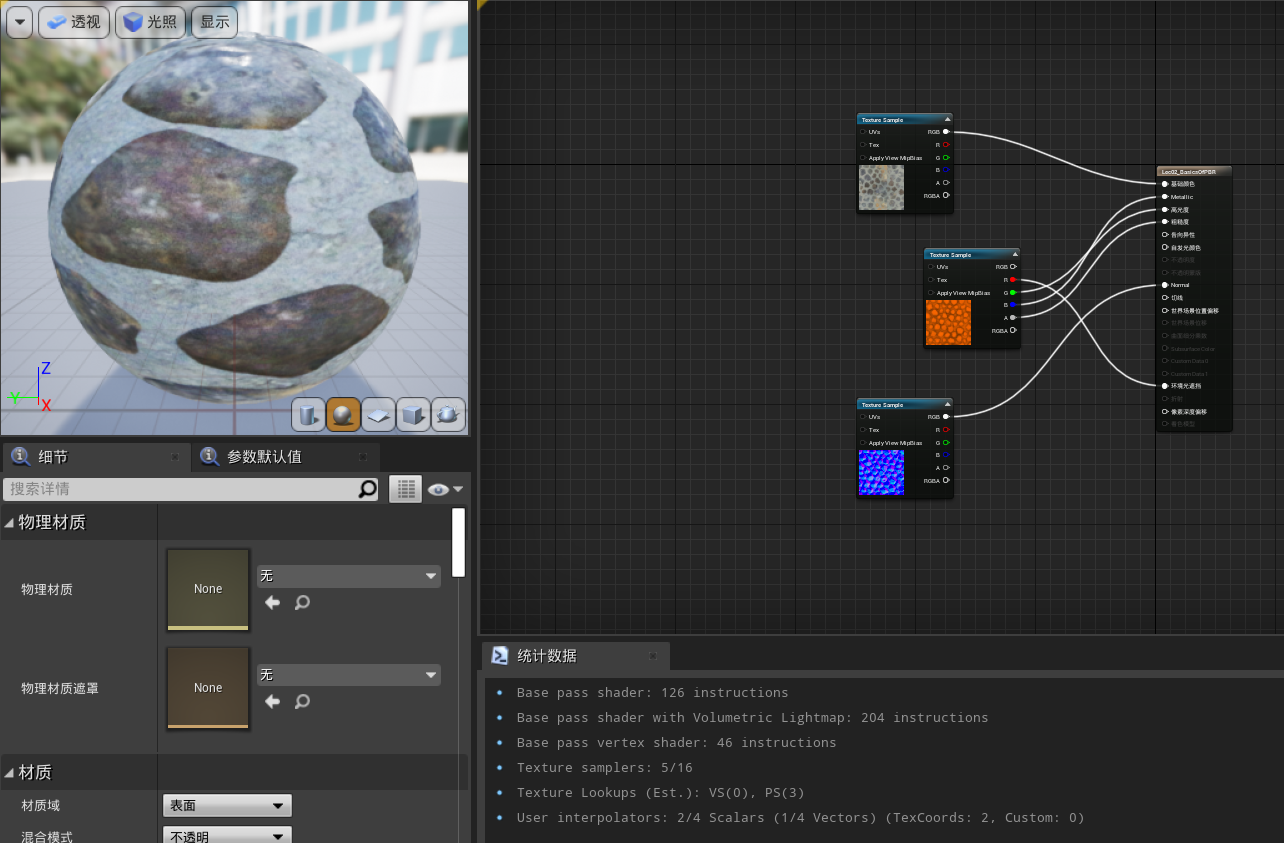
Task: Click the 自发光颜色 input pin on material node
Action: pos(1165,247)
